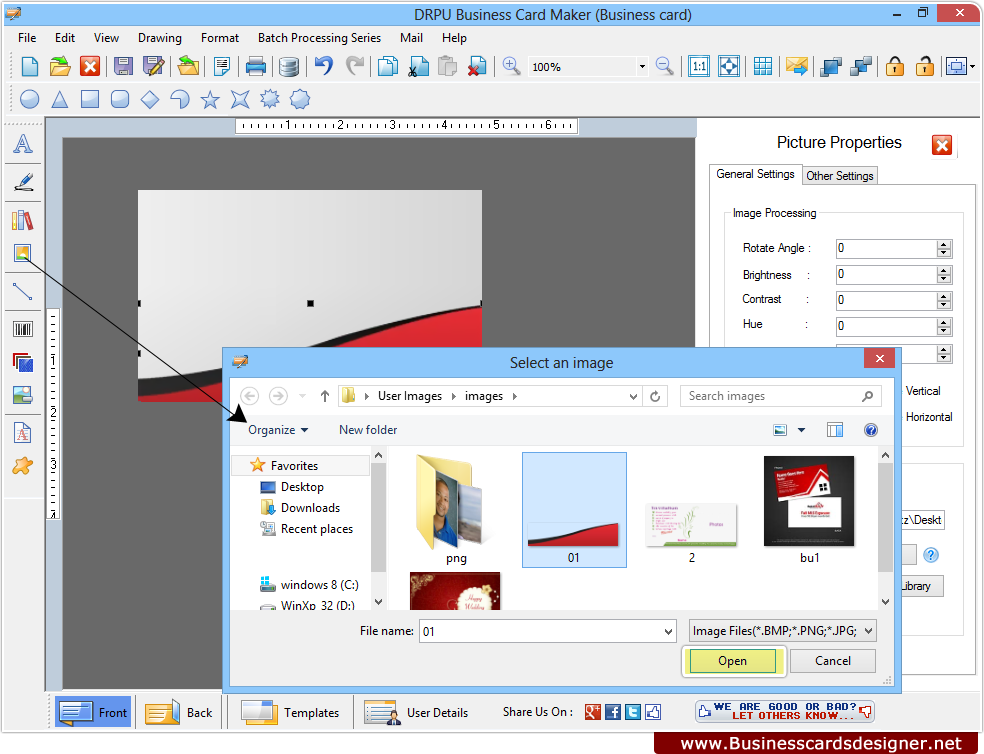Select the bu1 image thumbnail
984x754 pixels.
point(809,502)
